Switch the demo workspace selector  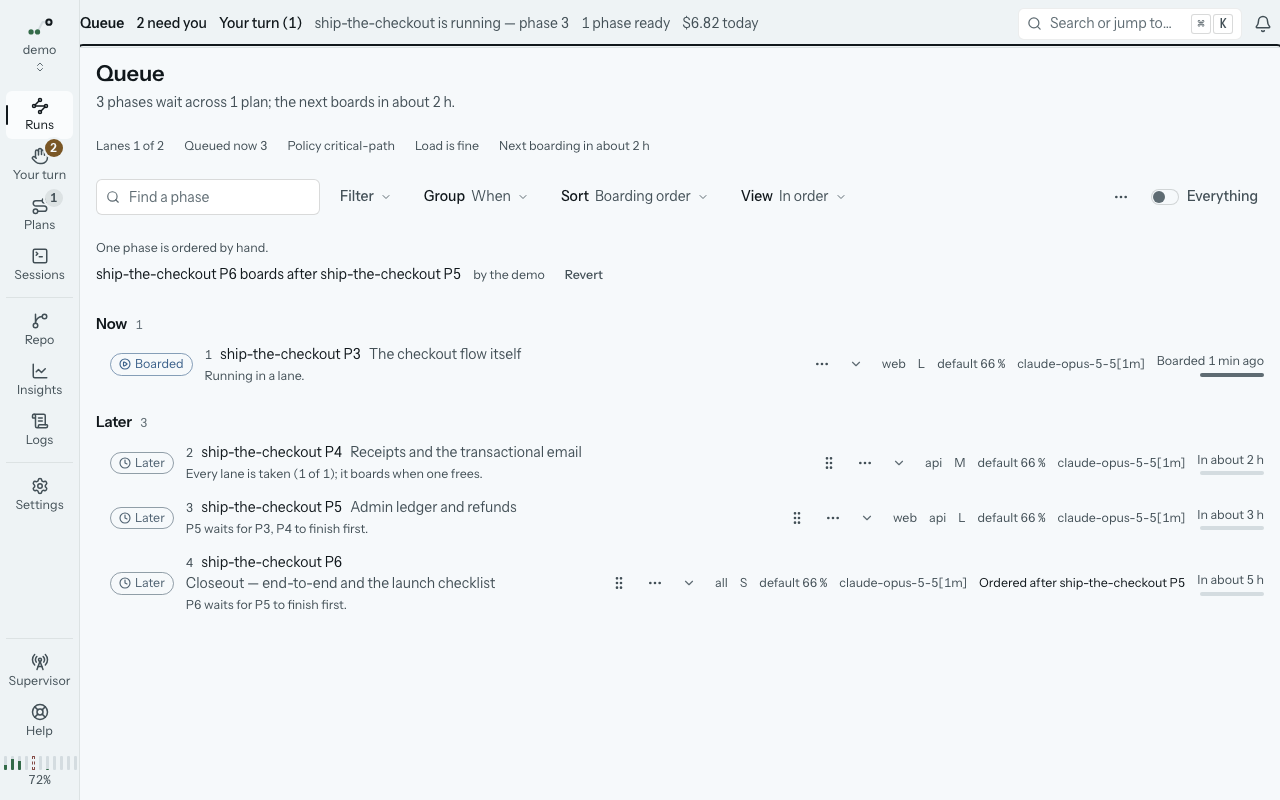tap(39, 45)
